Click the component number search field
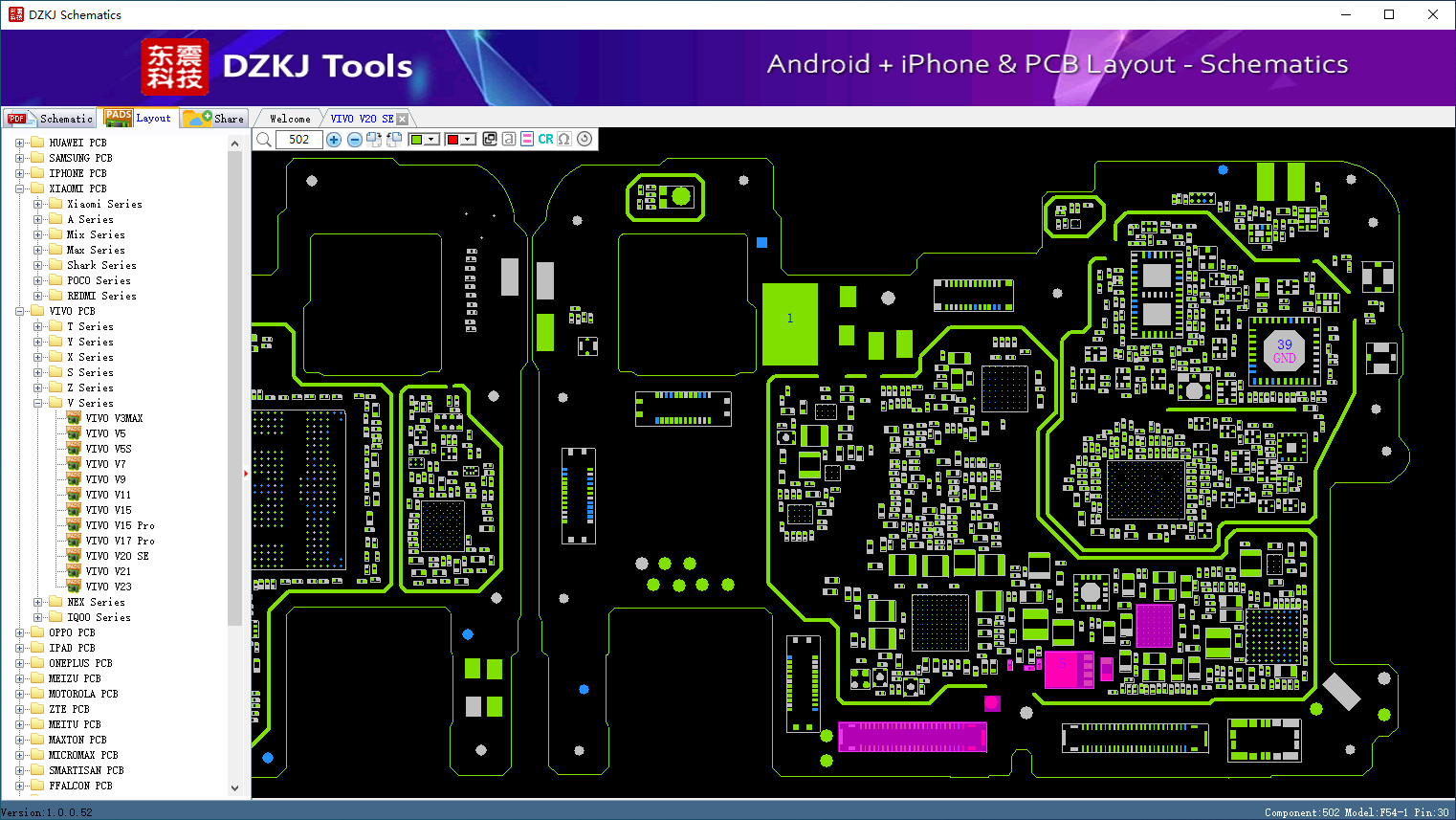The width and height of the screenshot is (1456, 820). point(298,140)
